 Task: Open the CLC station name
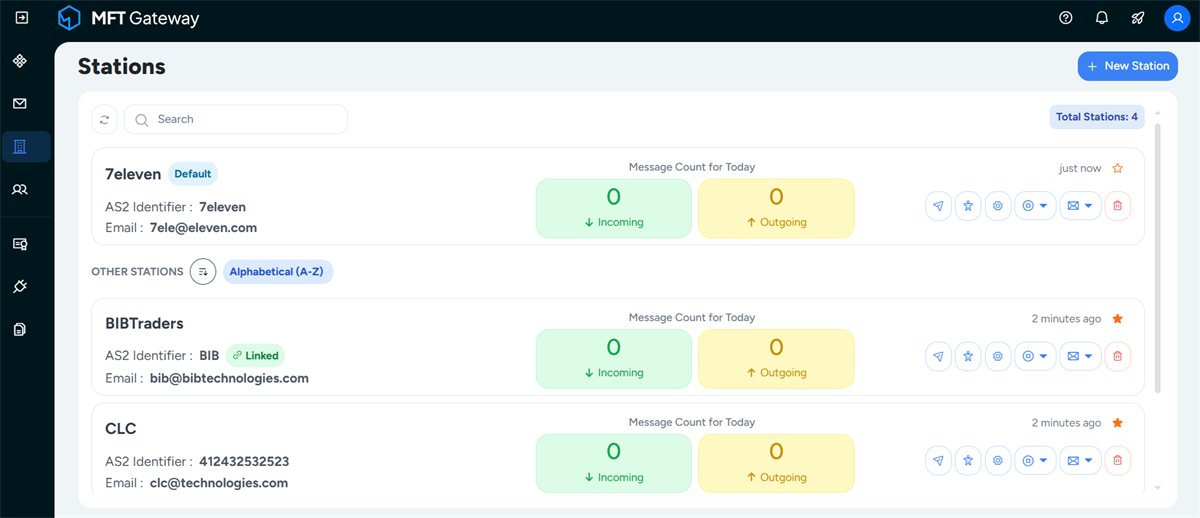click(x=121, y=428)
